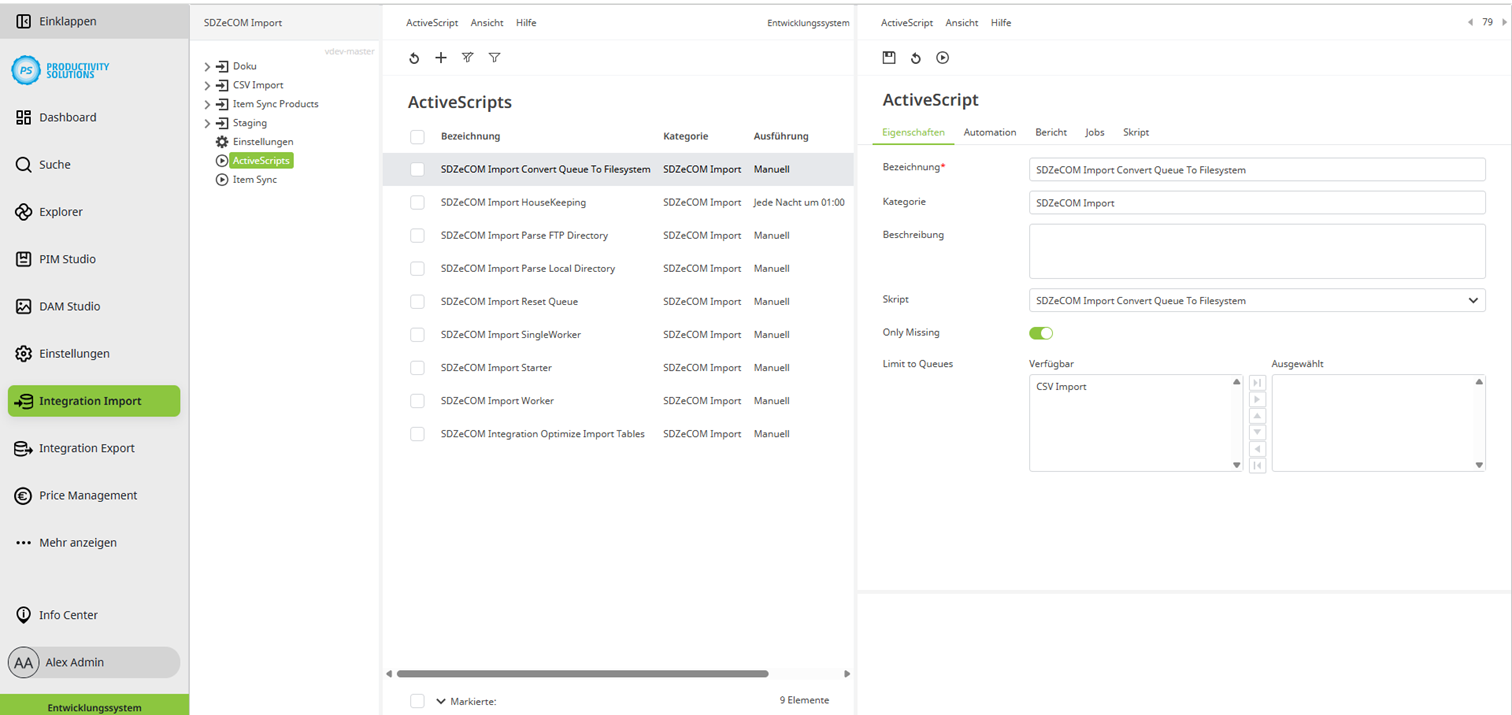Expand the Staging tree node
The height and width of the screenshot is (715, 1512).
pos(207,122)
